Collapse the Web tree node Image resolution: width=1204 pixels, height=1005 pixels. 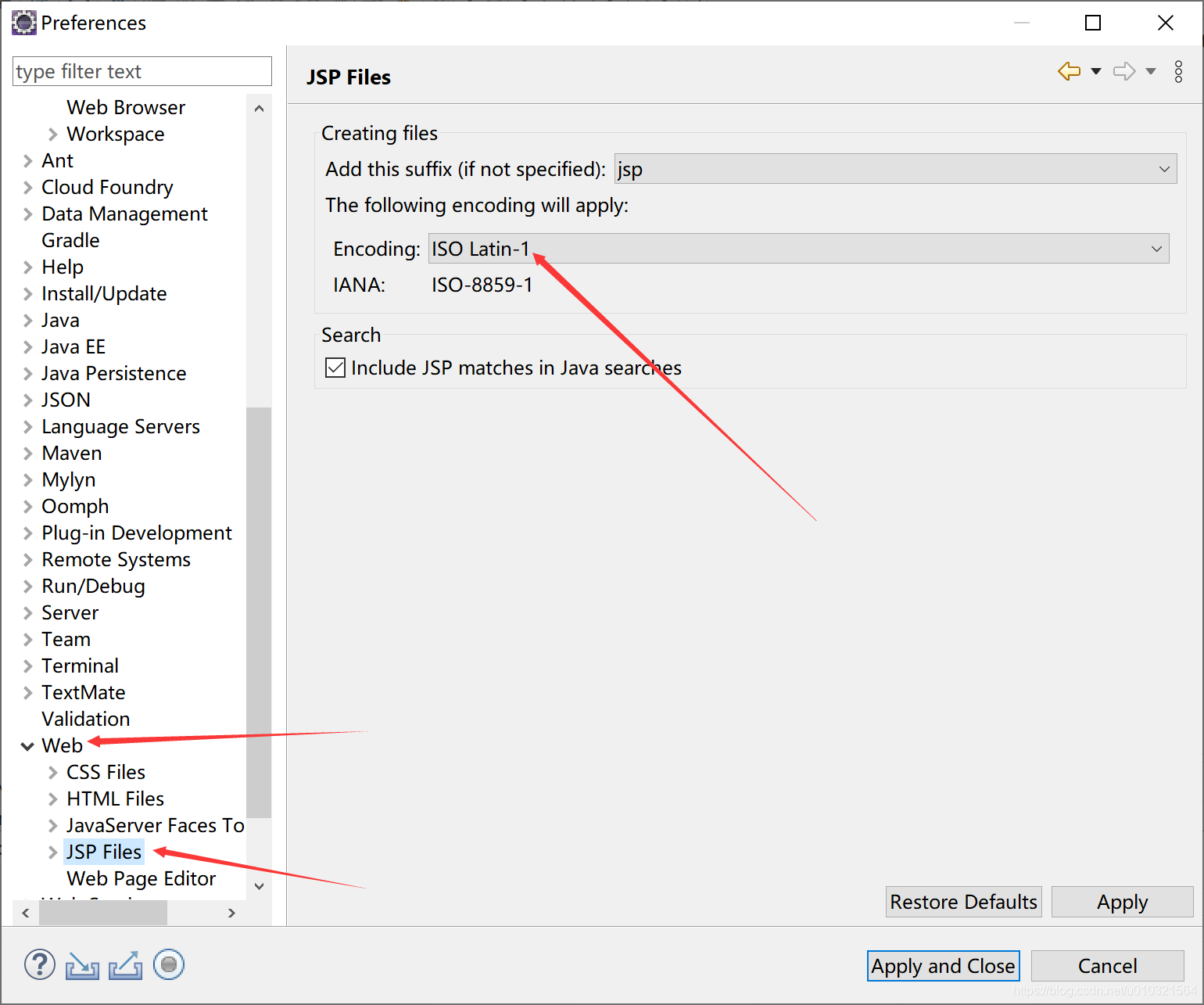tap(27, 745)
